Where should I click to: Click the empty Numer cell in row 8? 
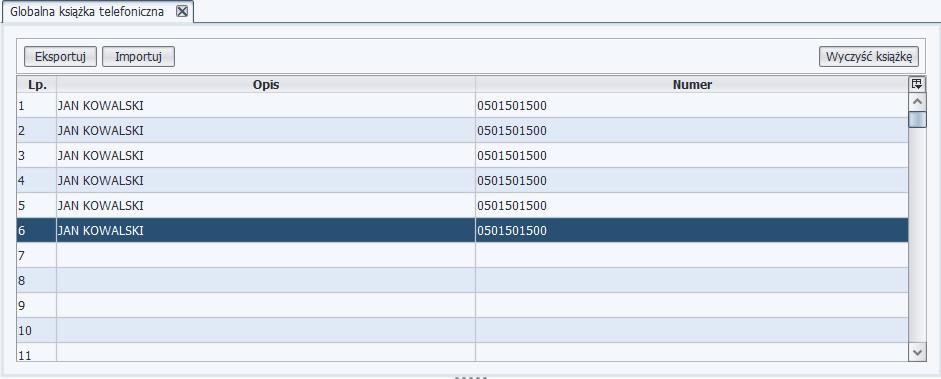tap(692, 280)
